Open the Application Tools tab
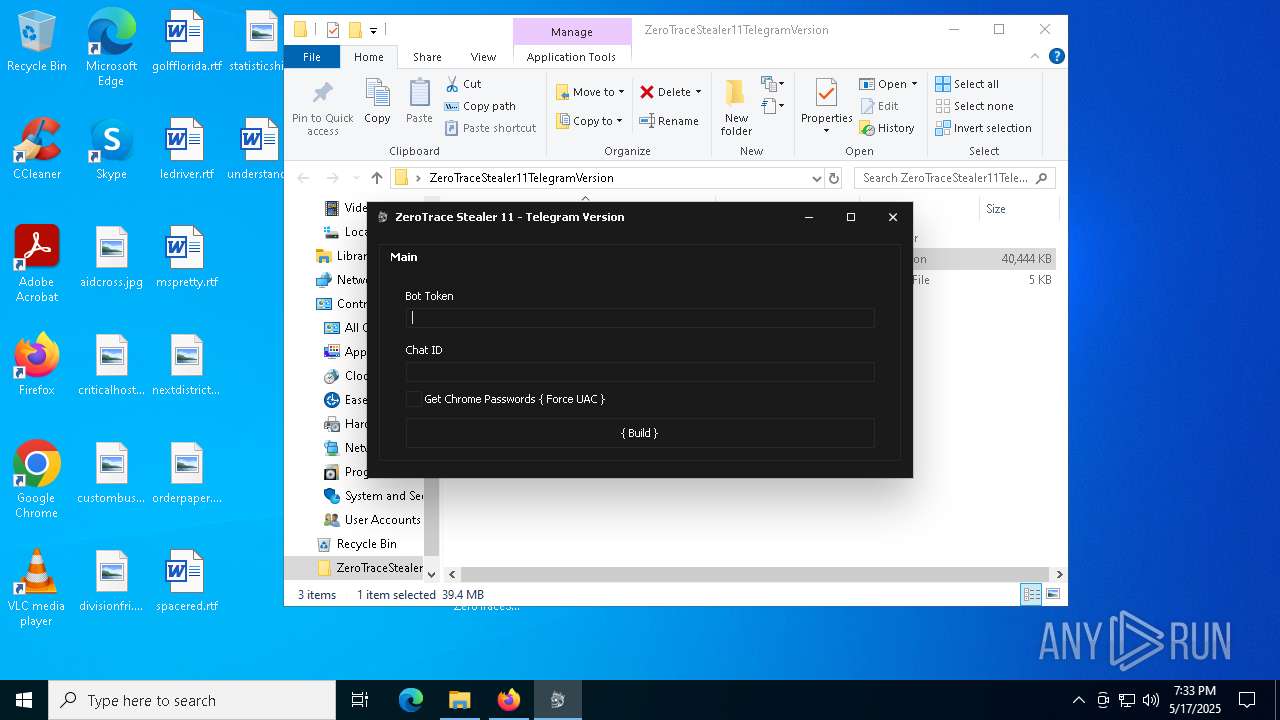This screenshot has height=720, width=1280. coord(571,57)
